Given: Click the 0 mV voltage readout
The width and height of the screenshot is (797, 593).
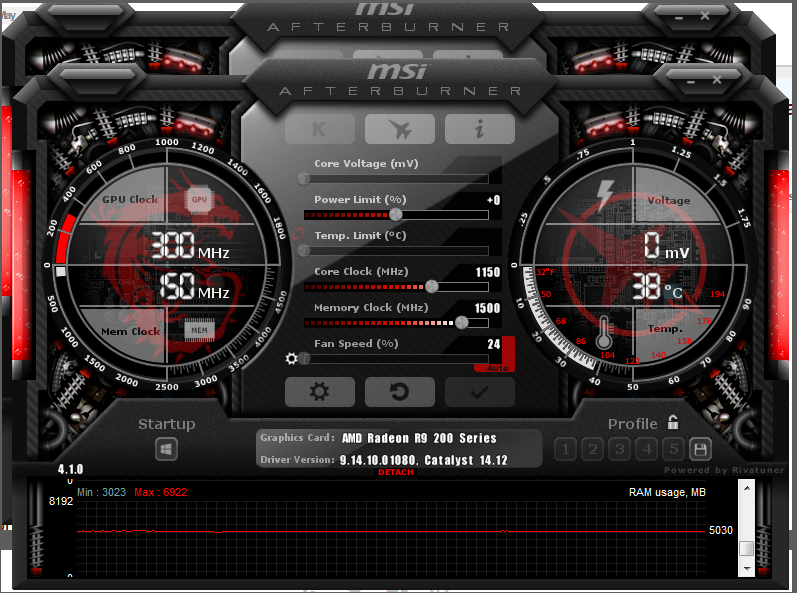Looking at the screenshot, I should [x=666, y=246].
